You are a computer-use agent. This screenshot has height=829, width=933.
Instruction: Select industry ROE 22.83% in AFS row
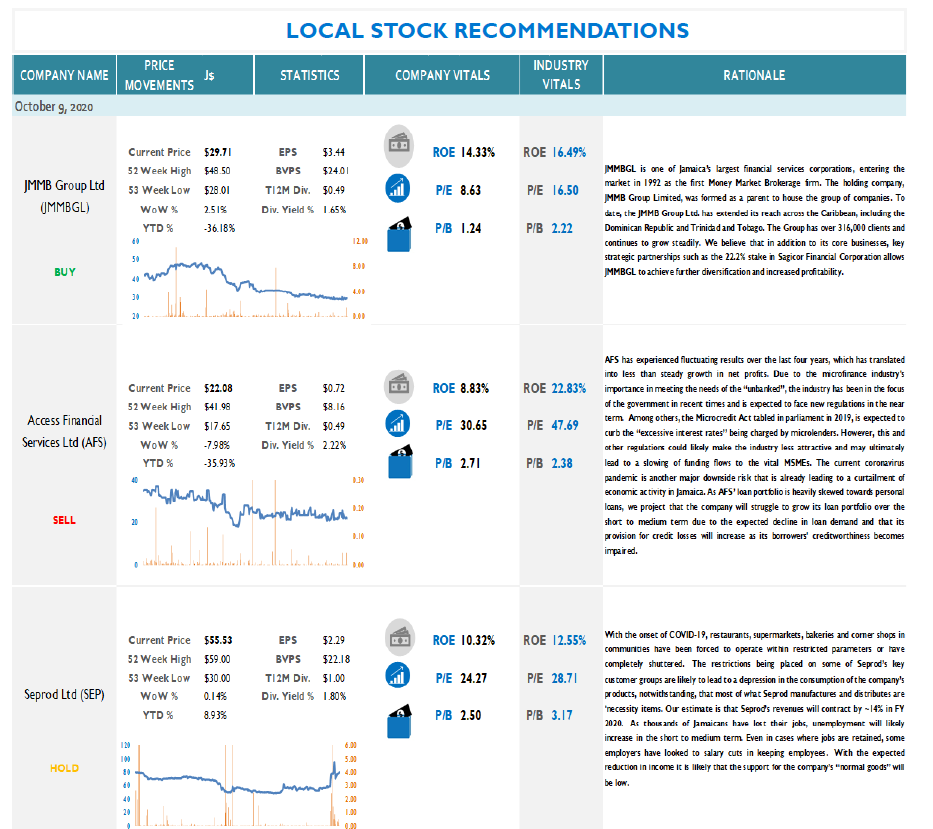569,388
